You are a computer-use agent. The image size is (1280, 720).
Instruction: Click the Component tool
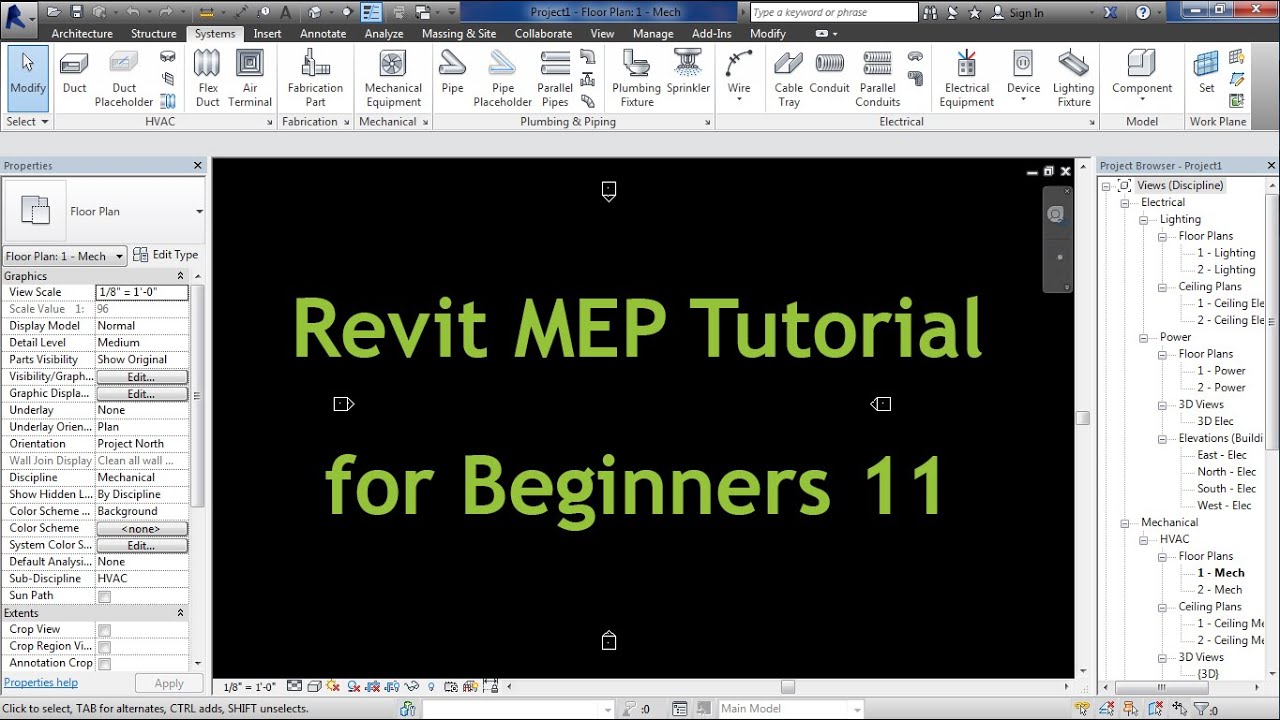1142,76
